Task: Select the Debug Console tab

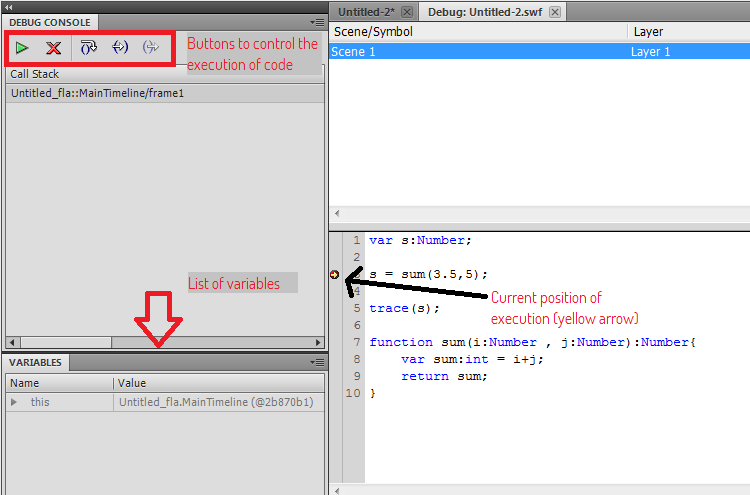Action: tap(50, 22)
